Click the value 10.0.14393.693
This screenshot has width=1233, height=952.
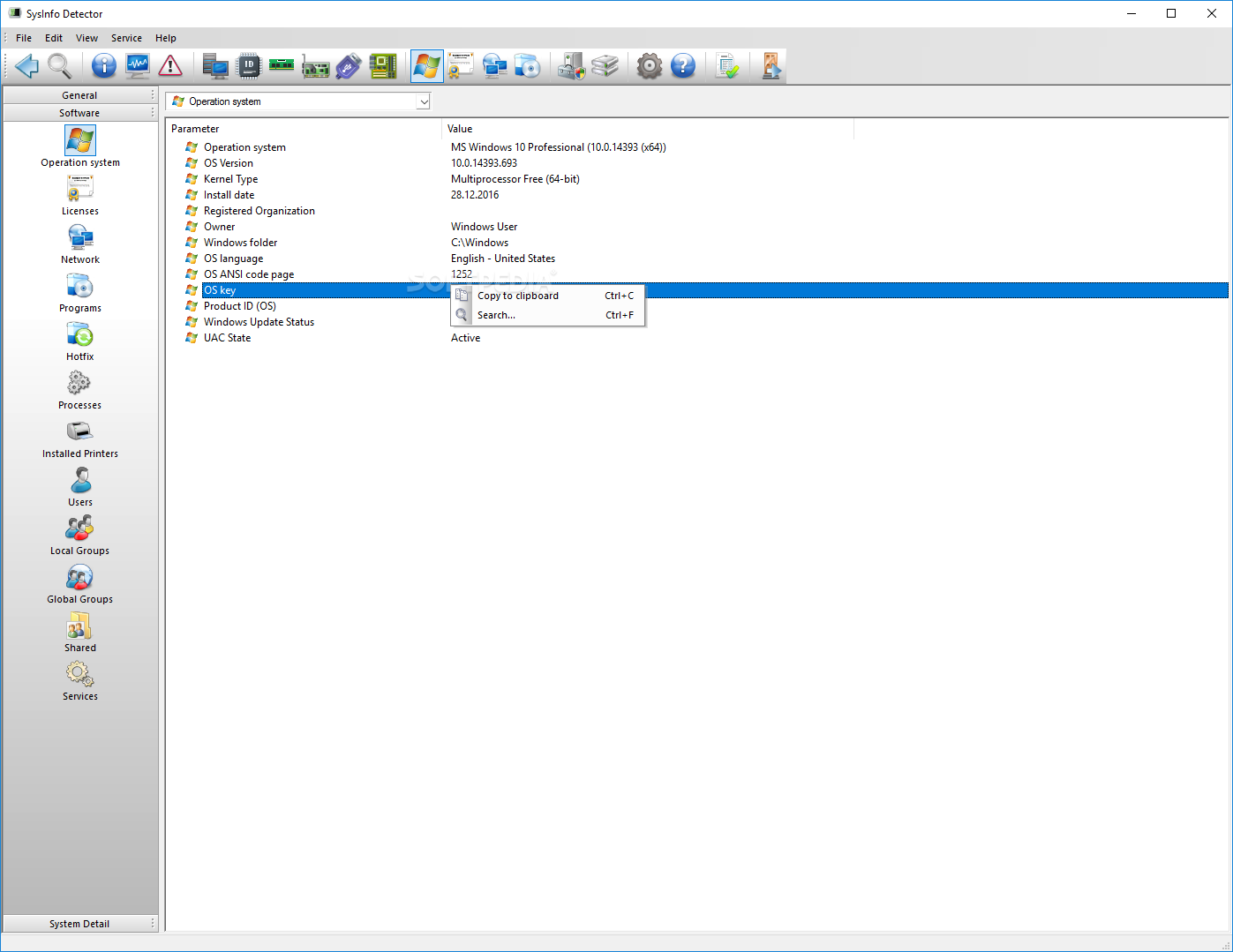484,163
